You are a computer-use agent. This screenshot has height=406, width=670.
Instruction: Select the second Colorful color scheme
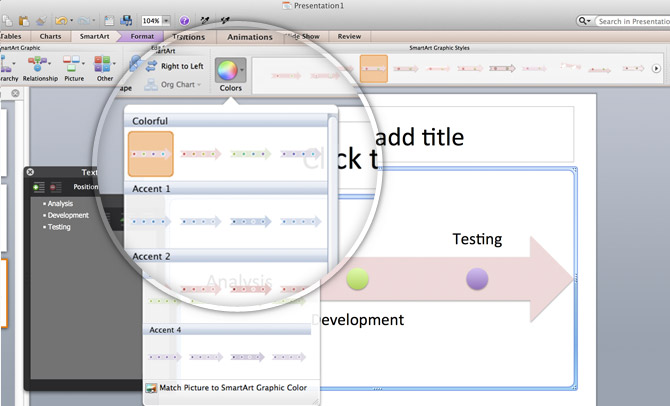coord(200,154)
